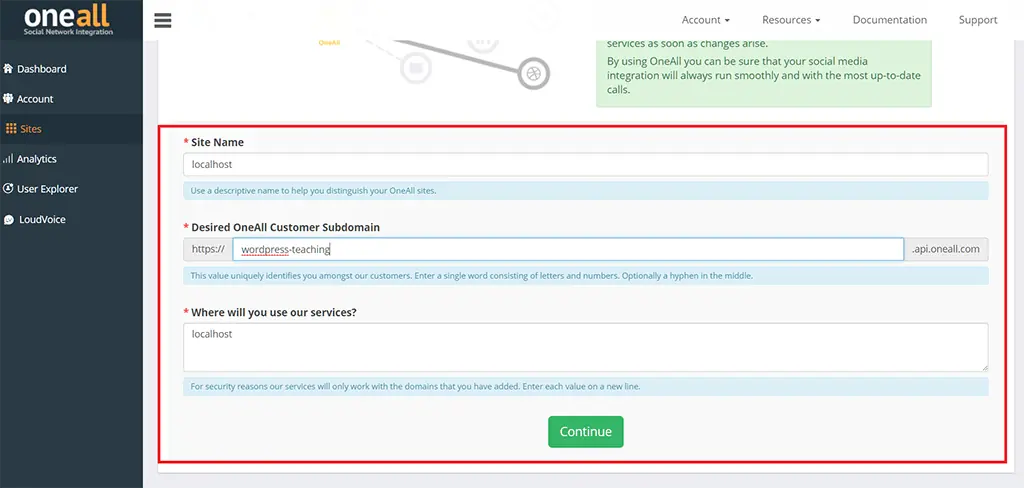This screenshot has width=1024, height=488.
Task: Click the Account sidebar icon
Action: point(8,99)
